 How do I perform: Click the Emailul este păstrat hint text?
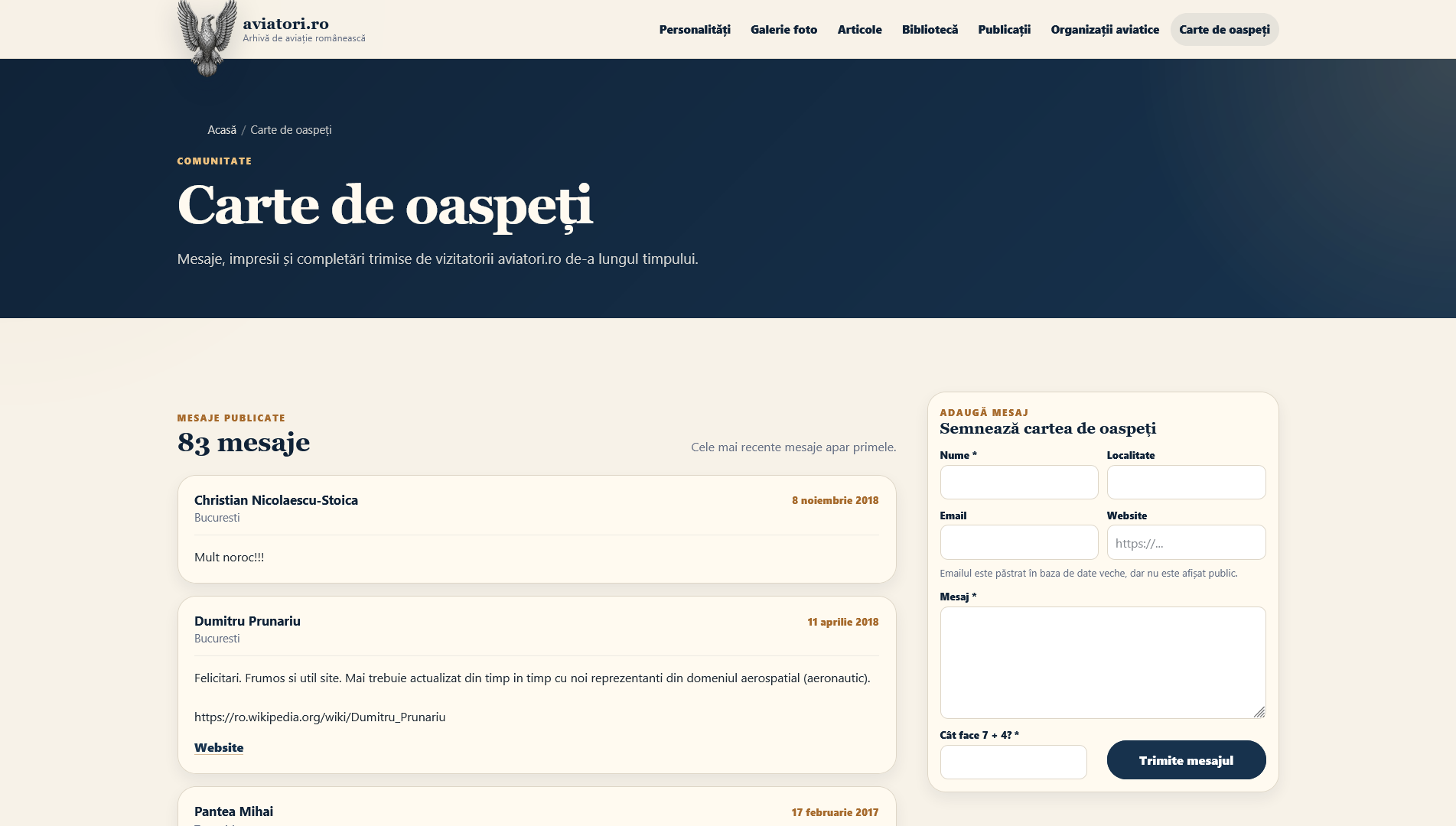click(1088, 573)
